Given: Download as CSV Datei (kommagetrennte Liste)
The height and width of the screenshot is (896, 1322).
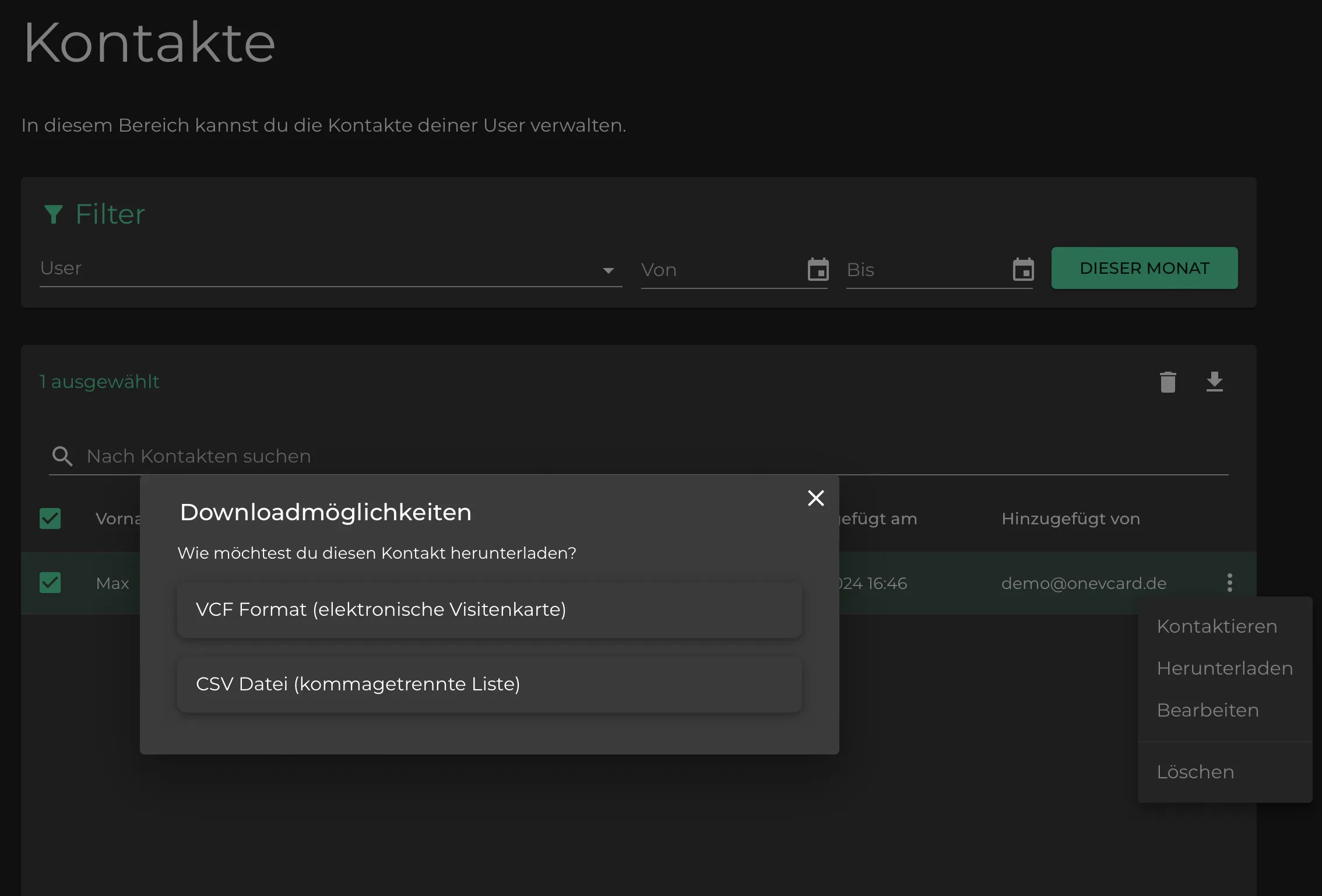Looking at the screenshot, I should pyautogui.click(x=489, y=684).
